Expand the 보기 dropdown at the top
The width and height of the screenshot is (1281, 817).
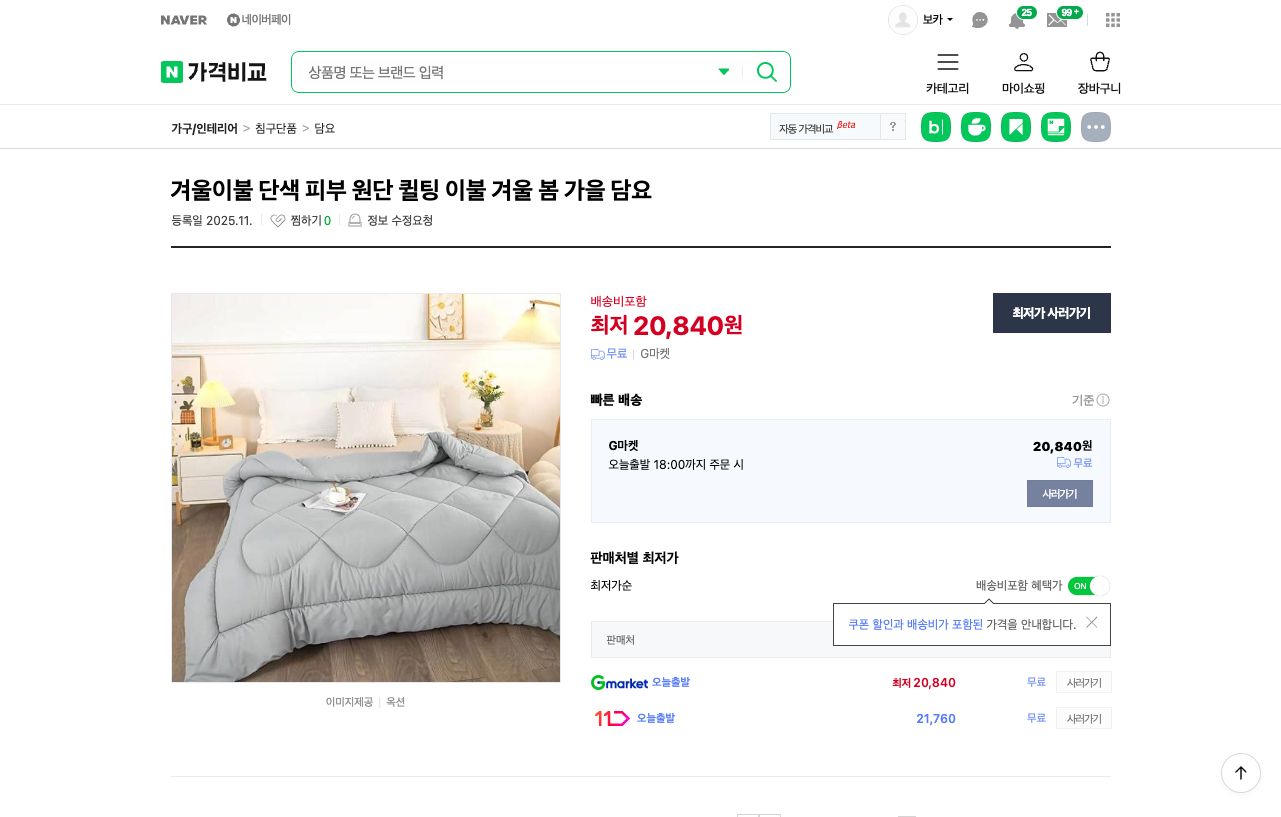[x=936, y=19]
